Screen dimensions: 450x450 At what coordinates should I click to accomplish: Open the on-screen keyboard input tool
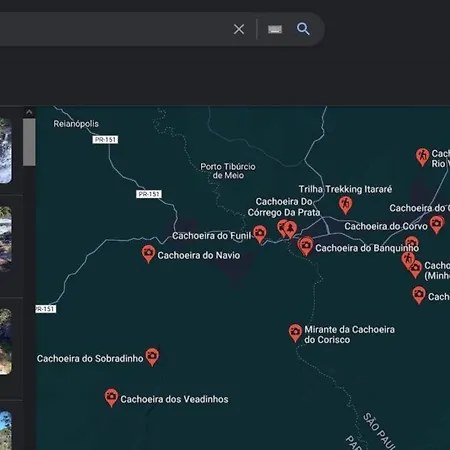tap(275, 29)
